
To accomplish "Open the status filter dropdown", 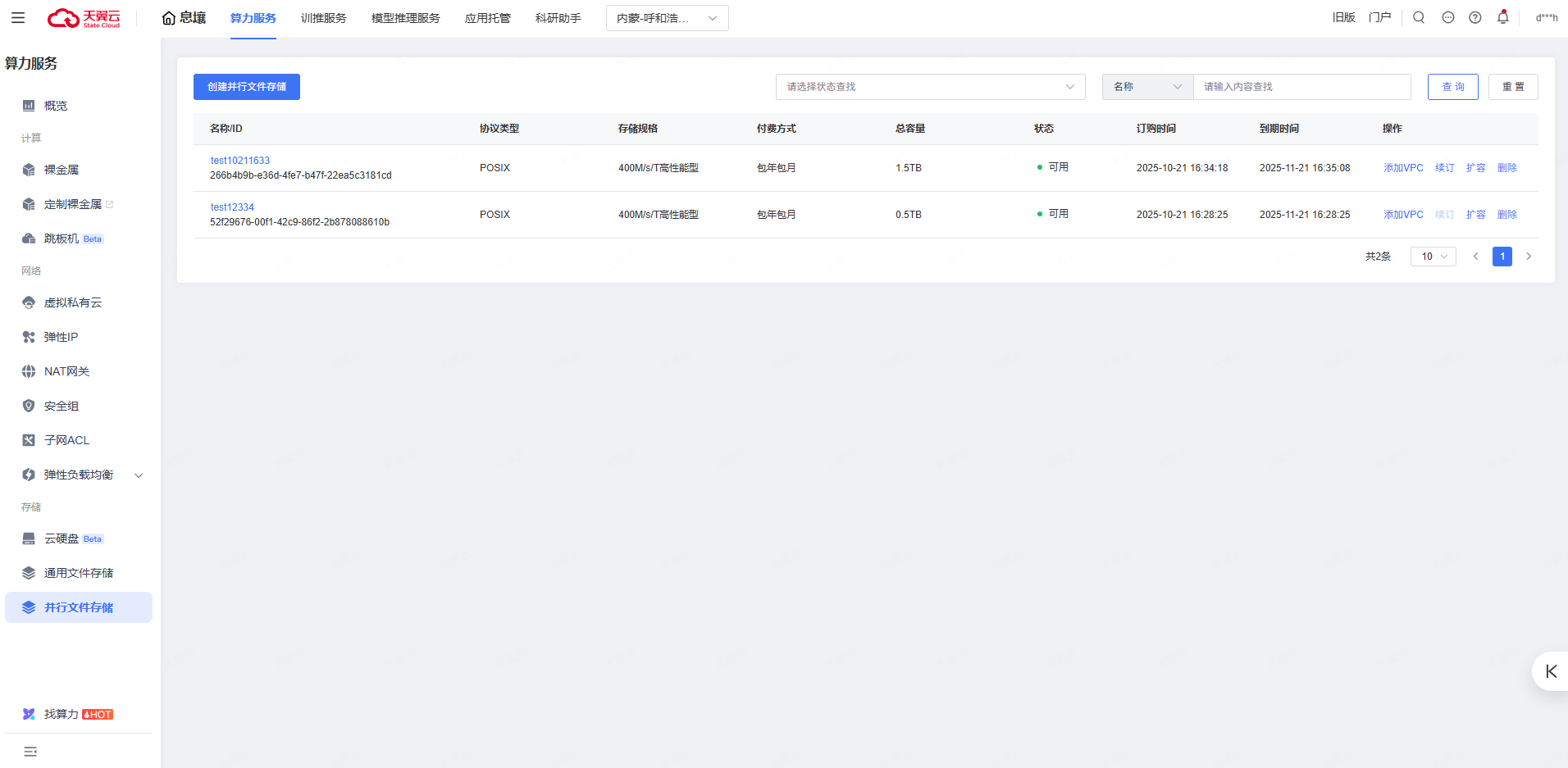I will tap(930, 87).
